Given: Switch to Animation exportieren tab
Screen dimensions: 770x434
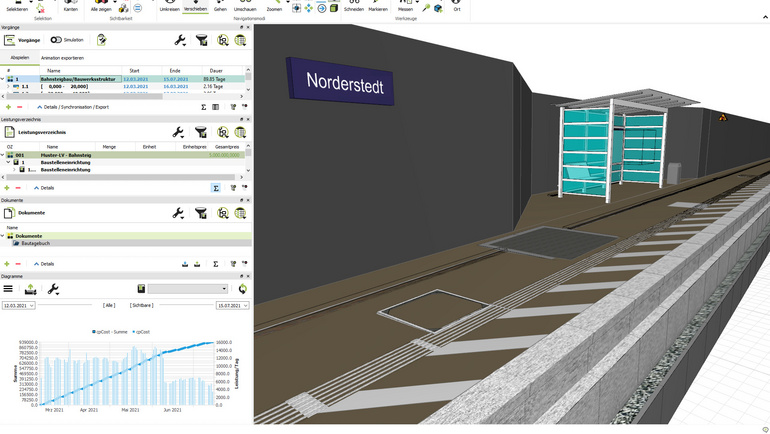Looking at the screenshot, I should tap(62, 58).
